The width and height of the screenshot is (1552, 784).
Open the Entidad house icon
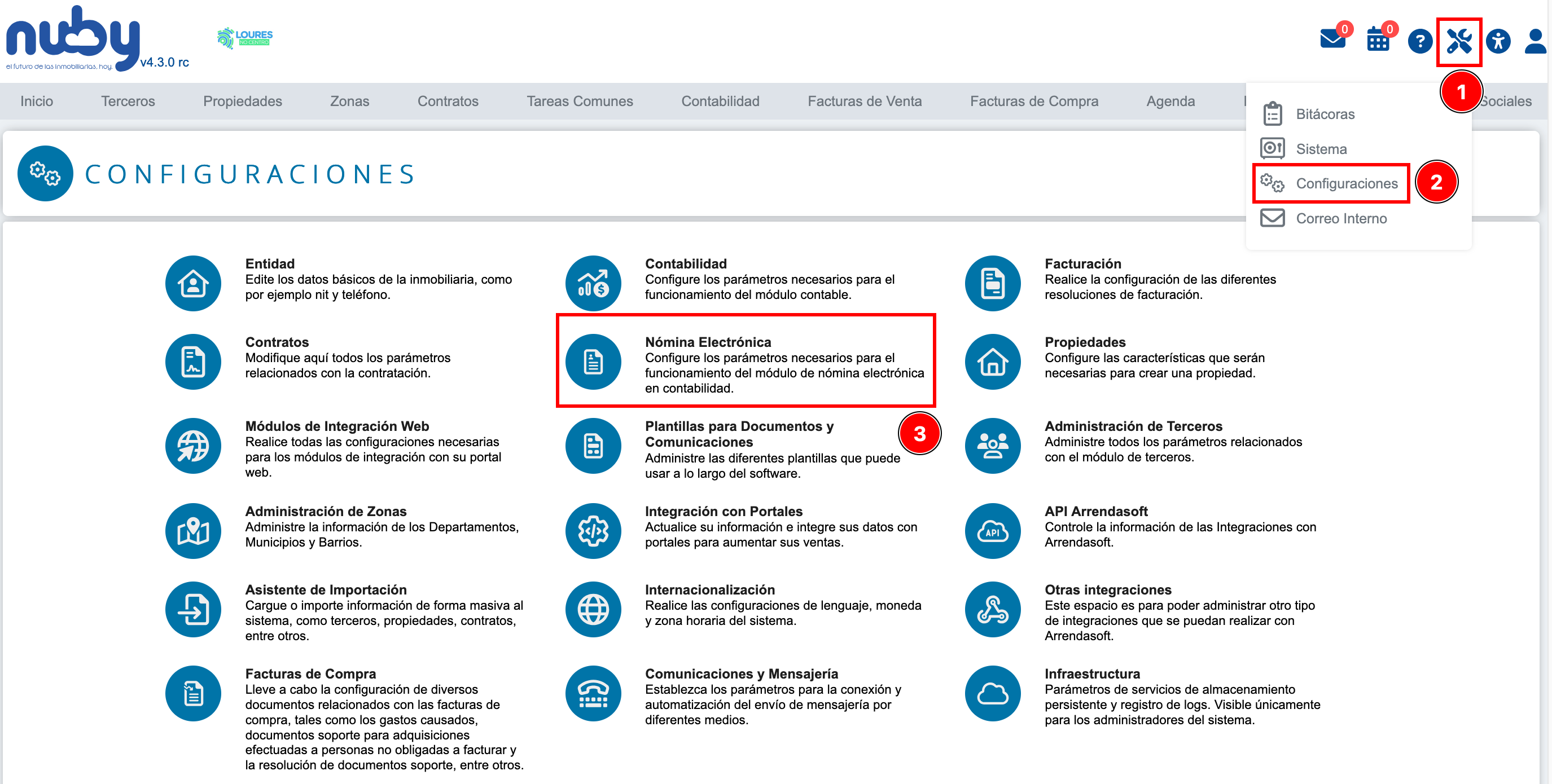click(193, 283)
